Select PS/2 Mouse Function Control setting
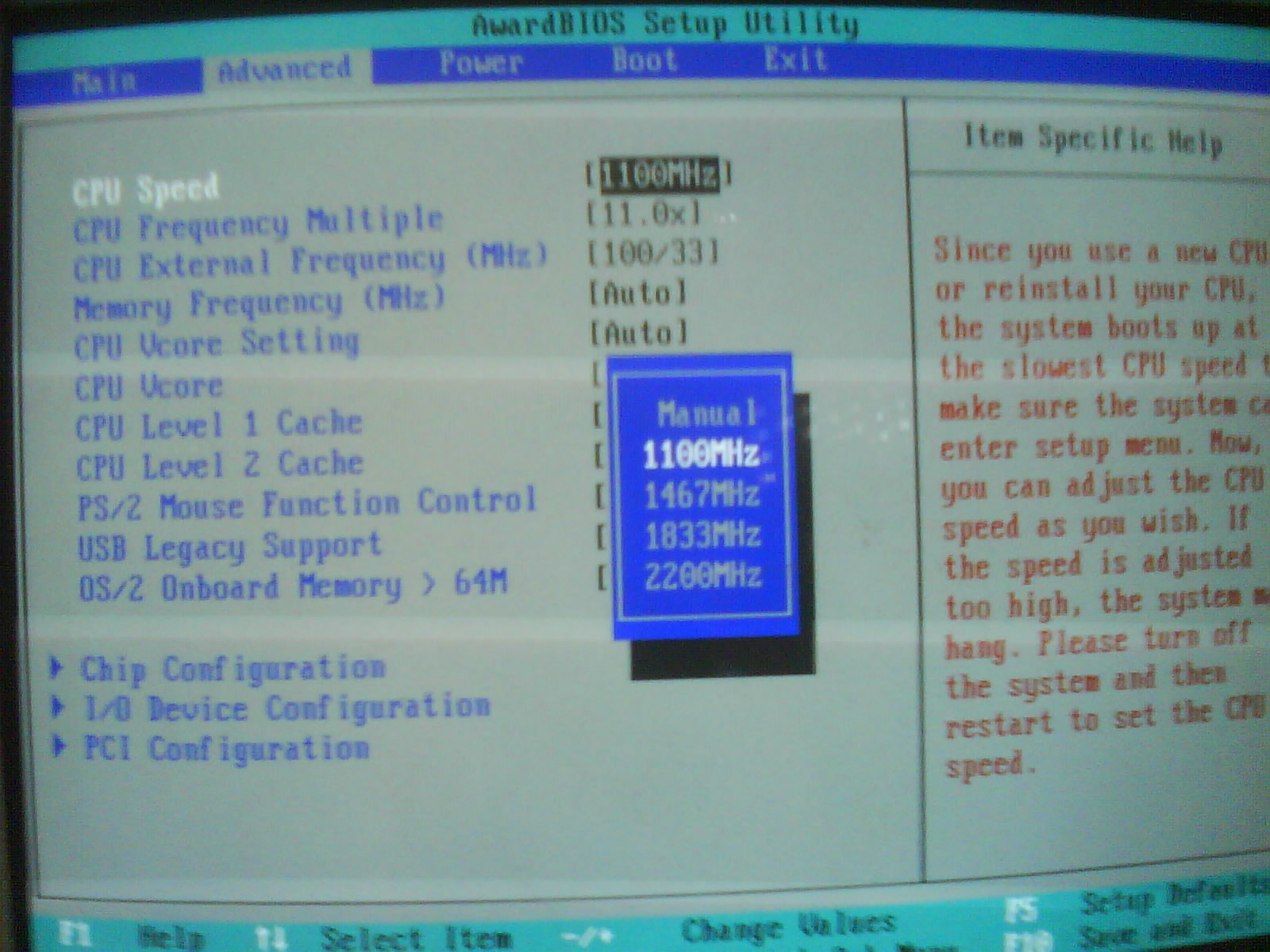Screen dimensions: 1270x952 (x=308, y=505)
